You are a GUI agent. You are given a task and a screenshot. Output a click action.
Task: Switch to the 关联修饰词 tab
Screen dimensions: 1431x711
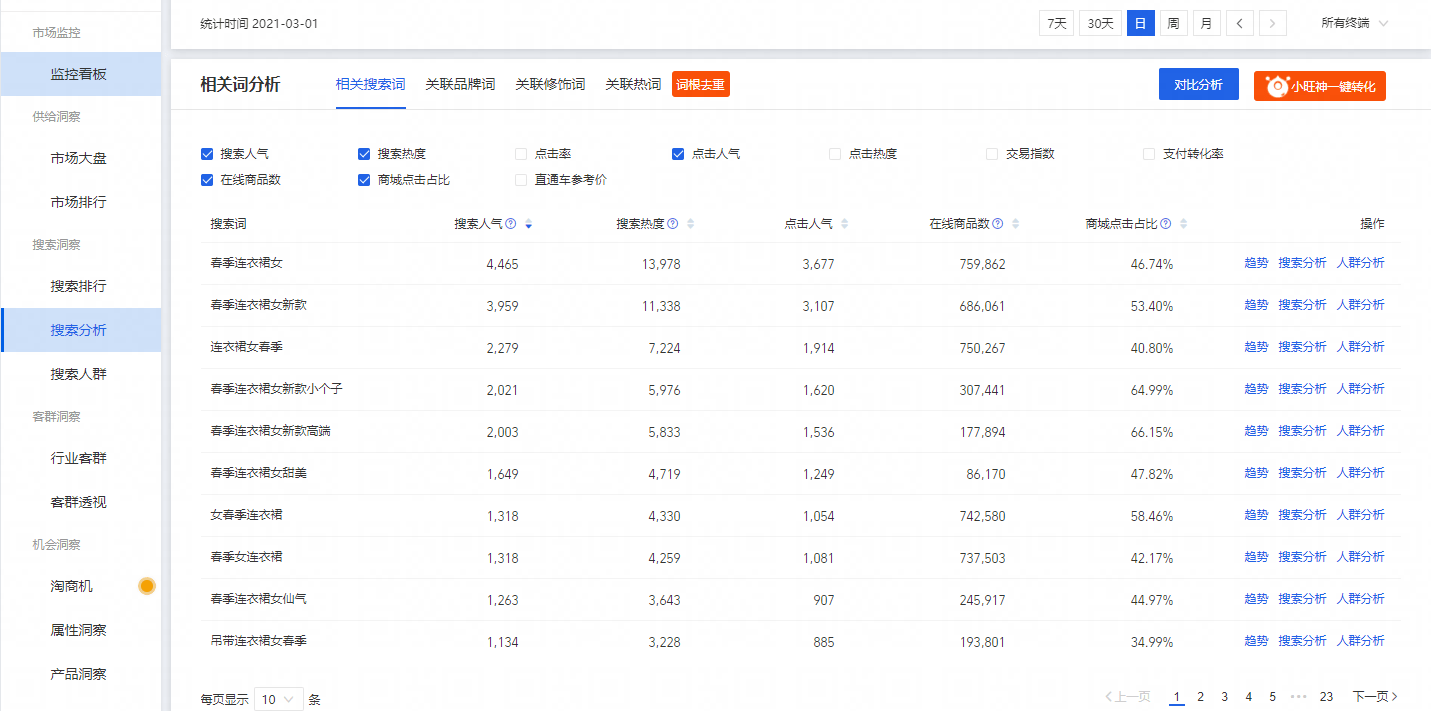pos(550,85)
